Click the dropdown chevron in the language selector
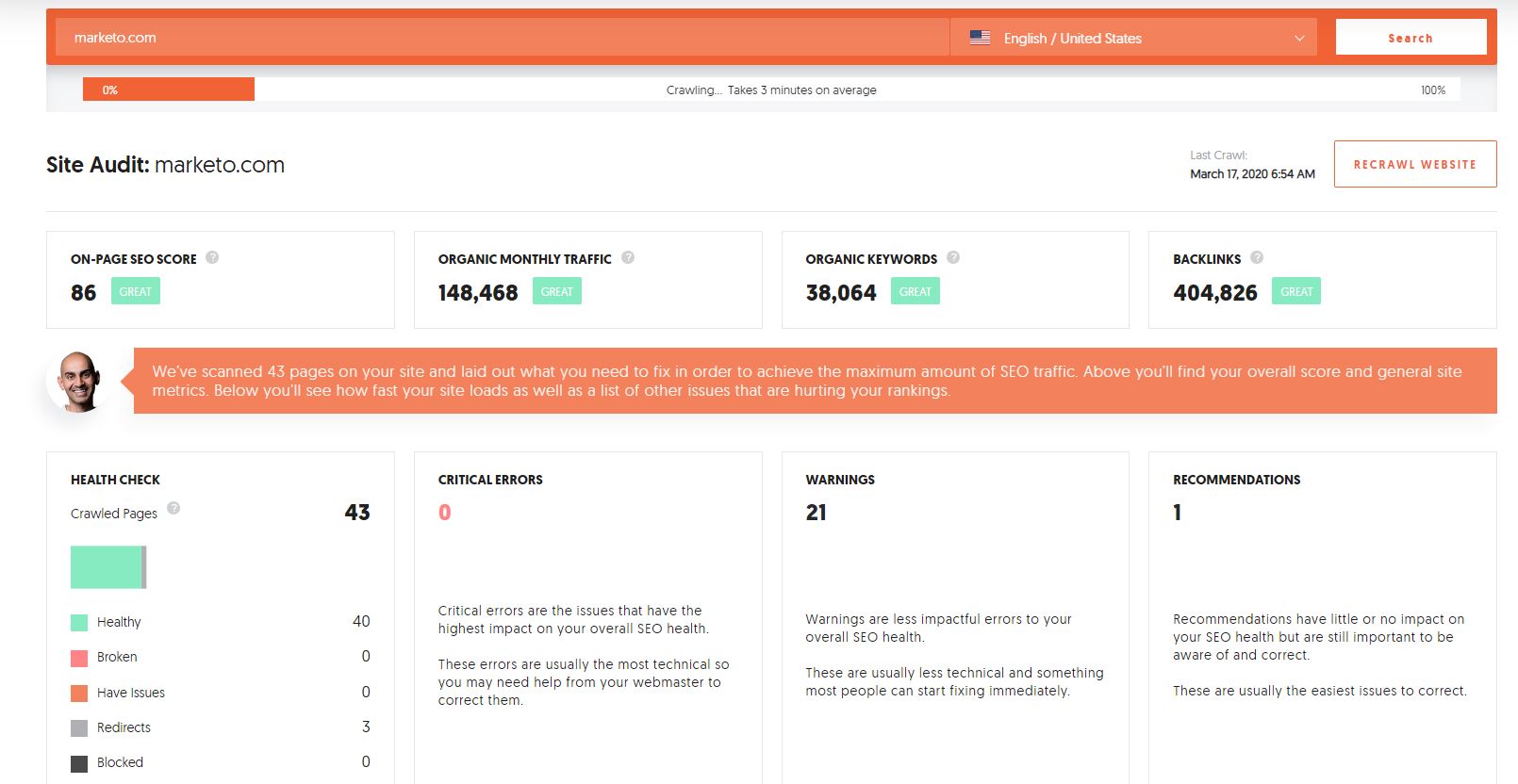The width and height of the screenshot is (1518, 784). pos(1299,39)
